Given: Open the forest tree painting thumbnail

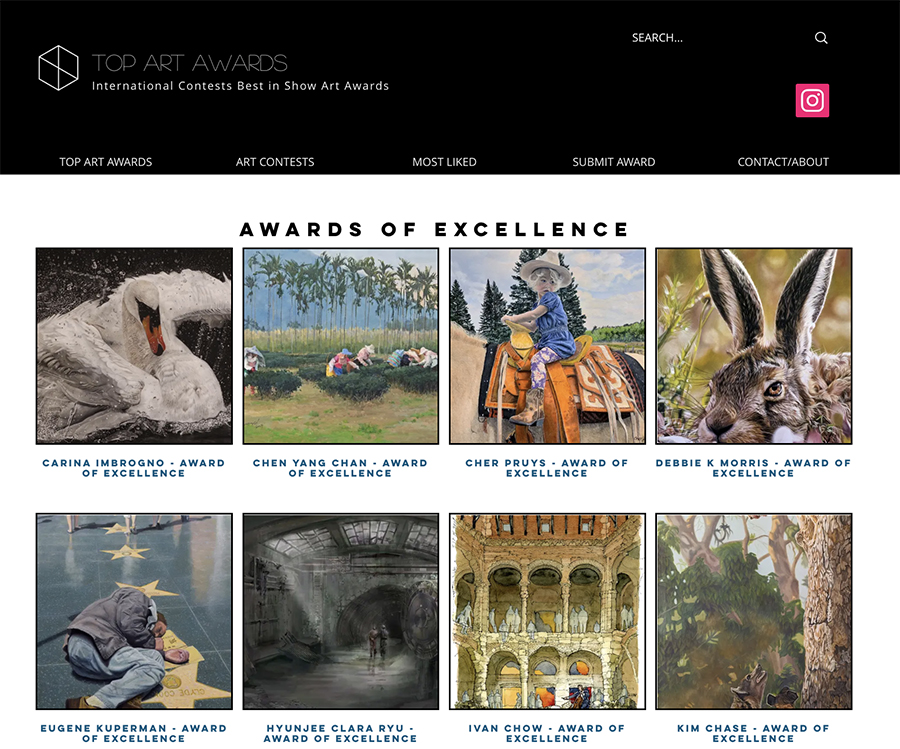Looking at the screenshot, I should (754, 612).
